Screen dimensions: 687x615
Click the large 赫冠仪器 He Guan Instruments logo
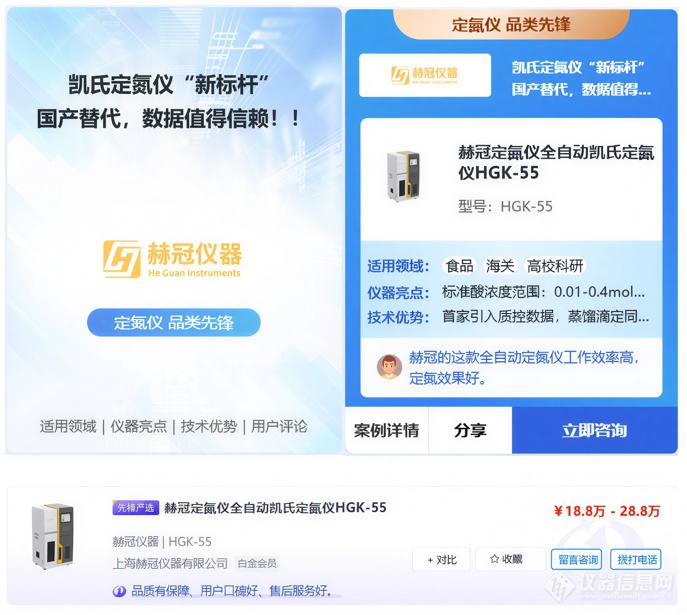coord(172,259)
